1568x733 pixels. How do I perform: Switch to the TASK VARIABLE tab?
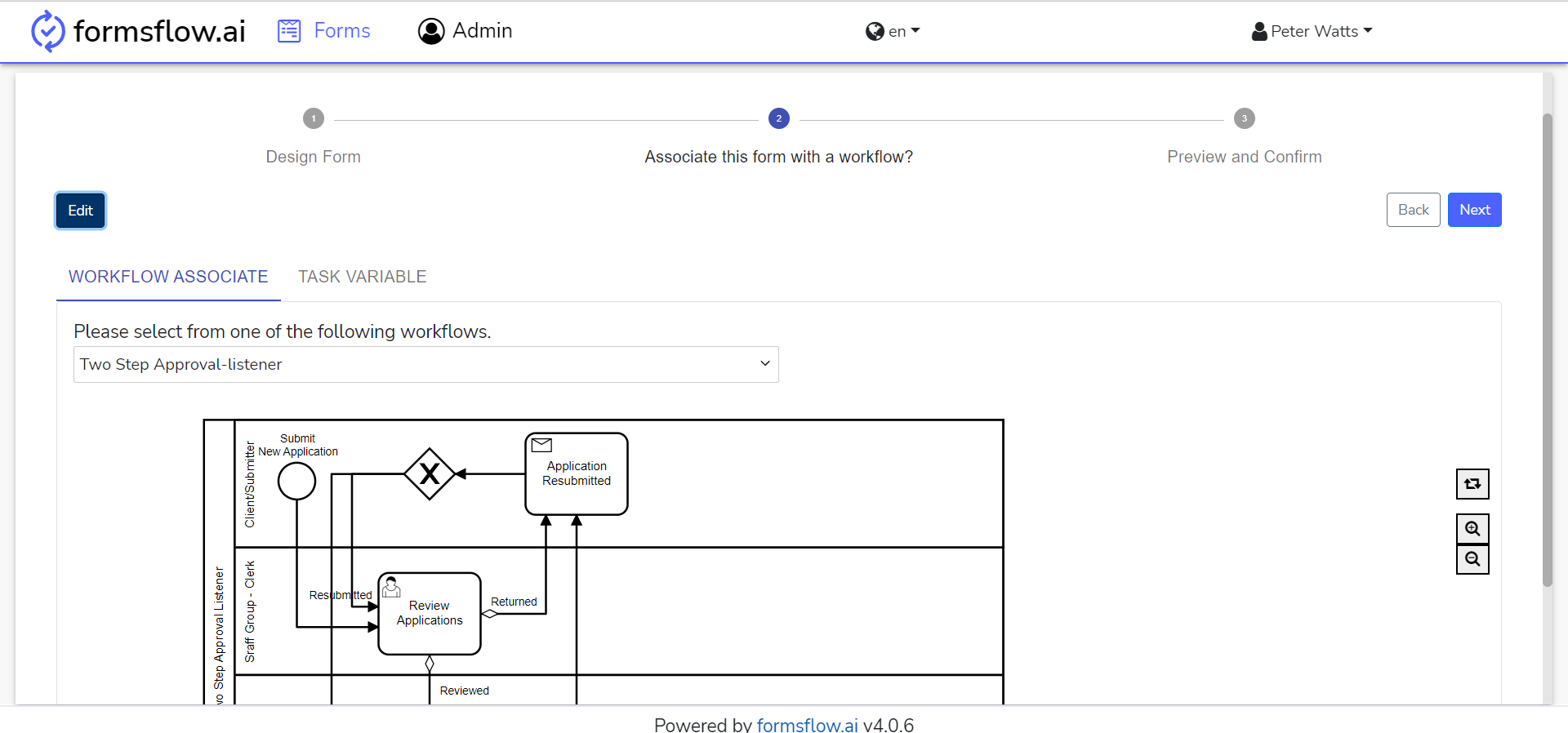[x=363, y=277]
